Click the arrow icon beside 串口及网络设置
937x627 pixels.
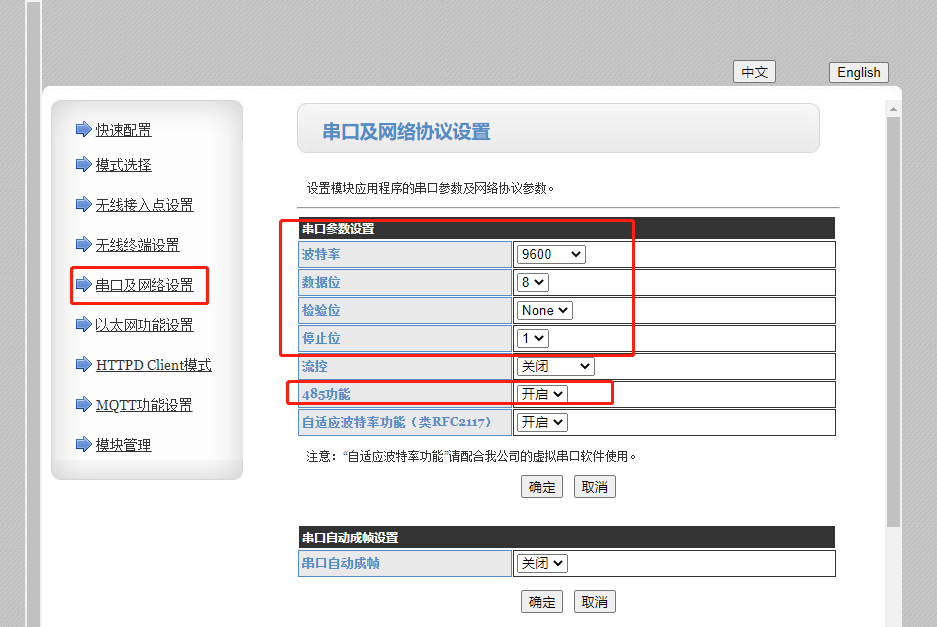pos(83,285)
